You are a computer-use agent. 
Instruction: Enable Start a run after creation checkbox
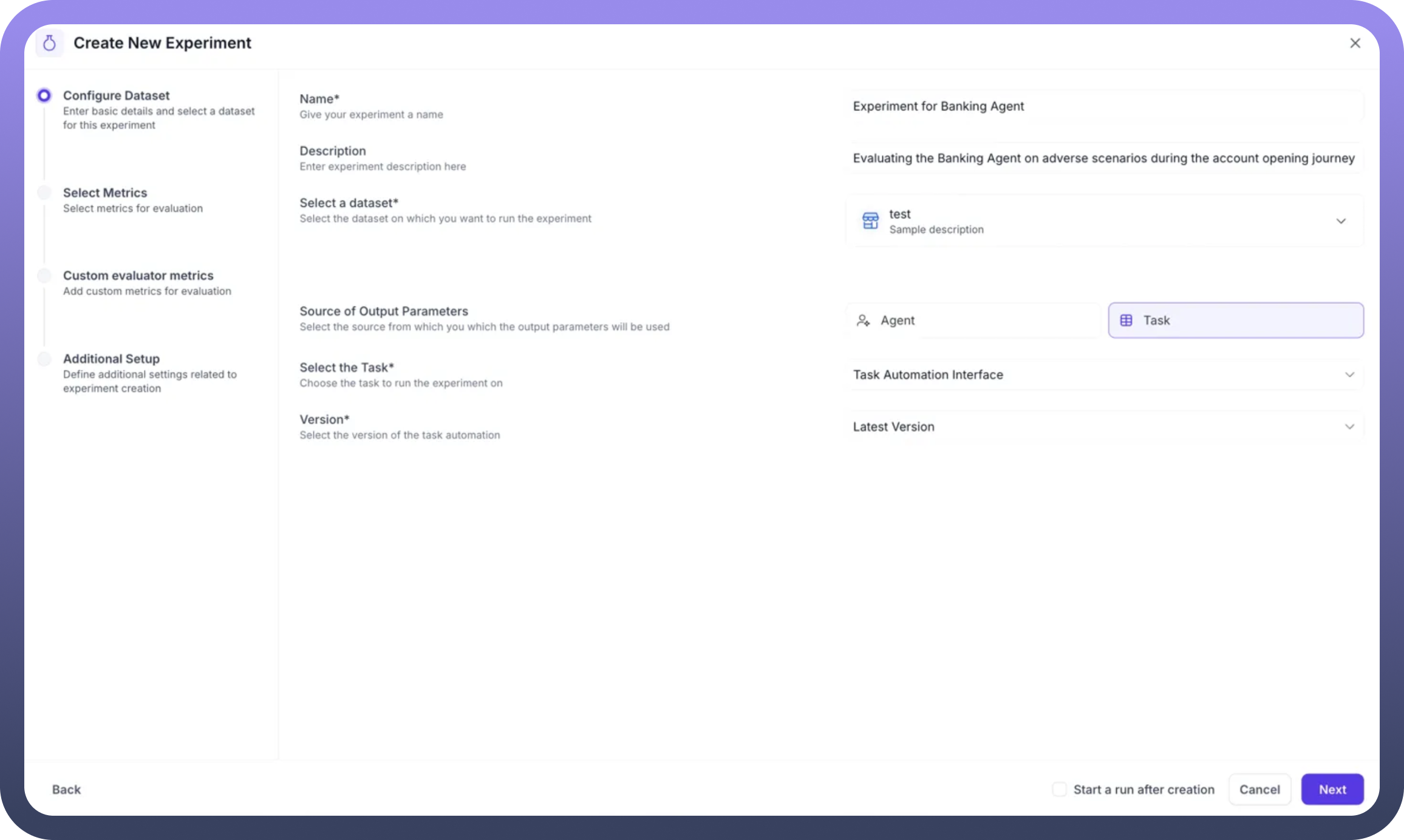(x=1059, y=789)
